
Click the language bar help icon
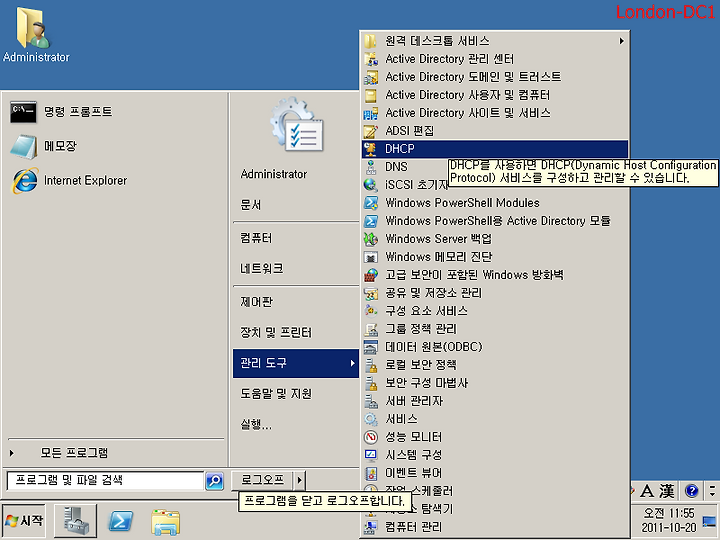pos(692,491)
